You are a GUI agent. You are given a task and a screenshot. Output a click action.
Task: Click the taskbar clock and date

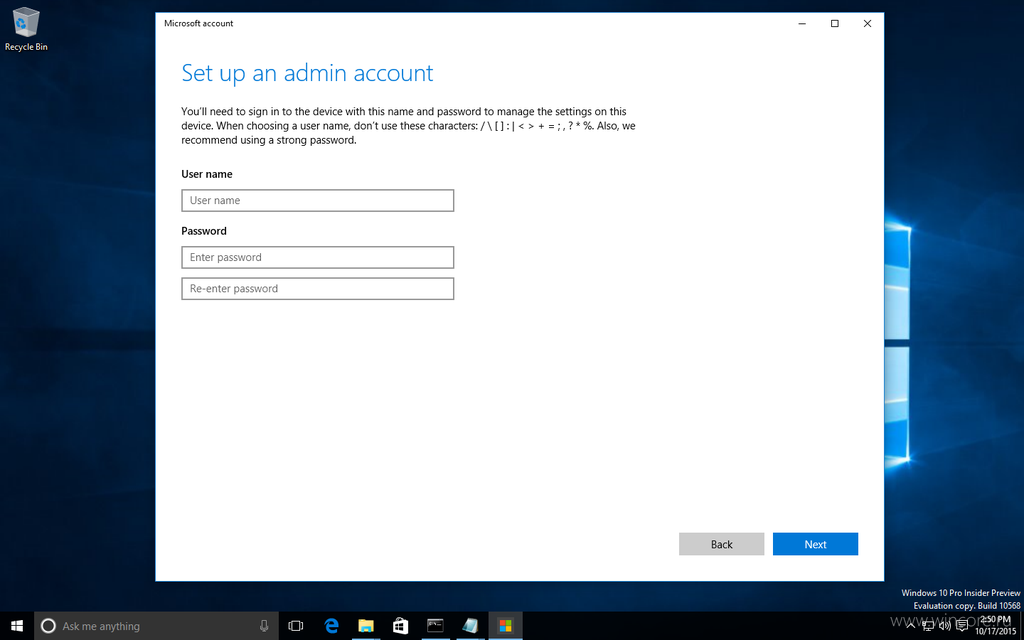click(996, 626)
